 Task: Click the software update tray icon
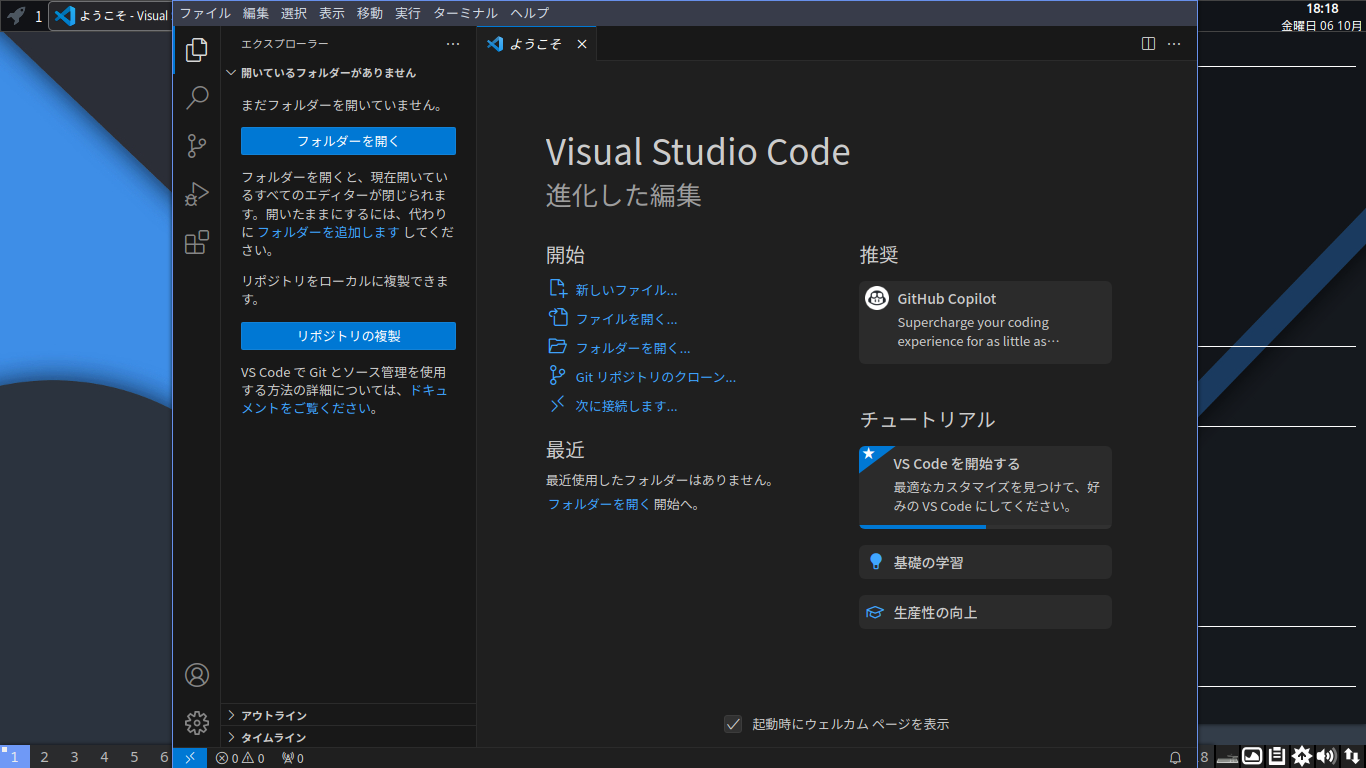(1302, 756)
